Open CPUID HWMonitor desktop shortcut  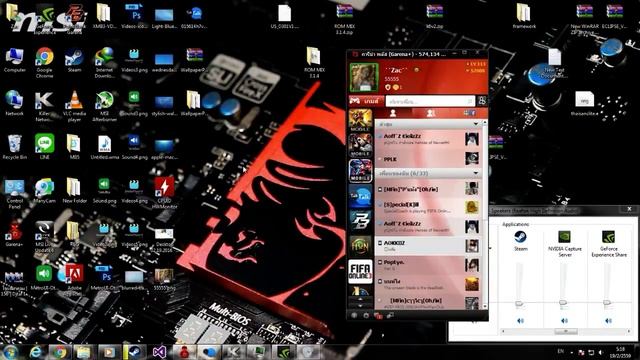pos(164,193)
